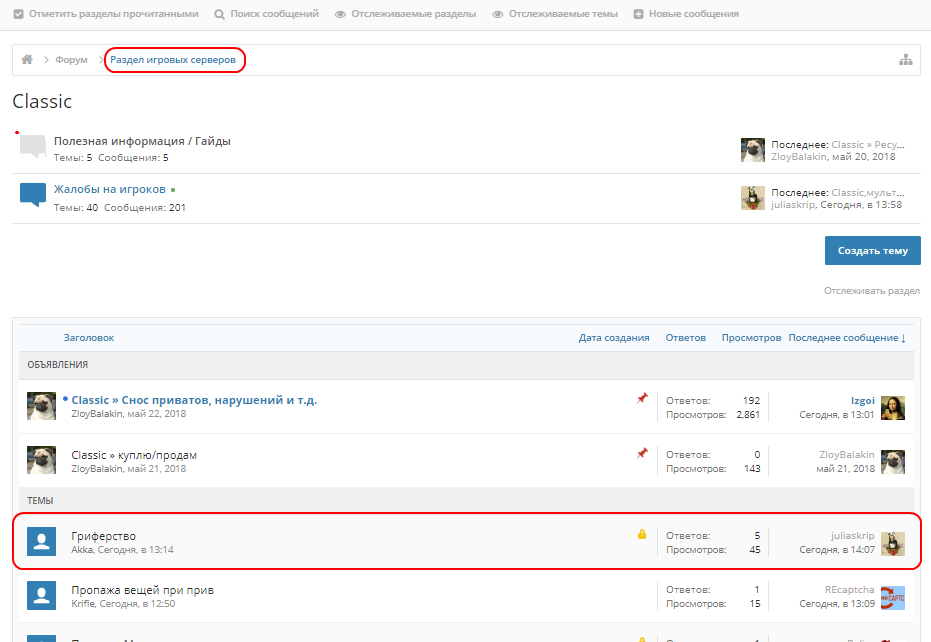Image resolution: width=931 pixels, height=642 pixels.
Task: Click the yellow lock icon on Гриферство thread
Action: coord(642,534)
